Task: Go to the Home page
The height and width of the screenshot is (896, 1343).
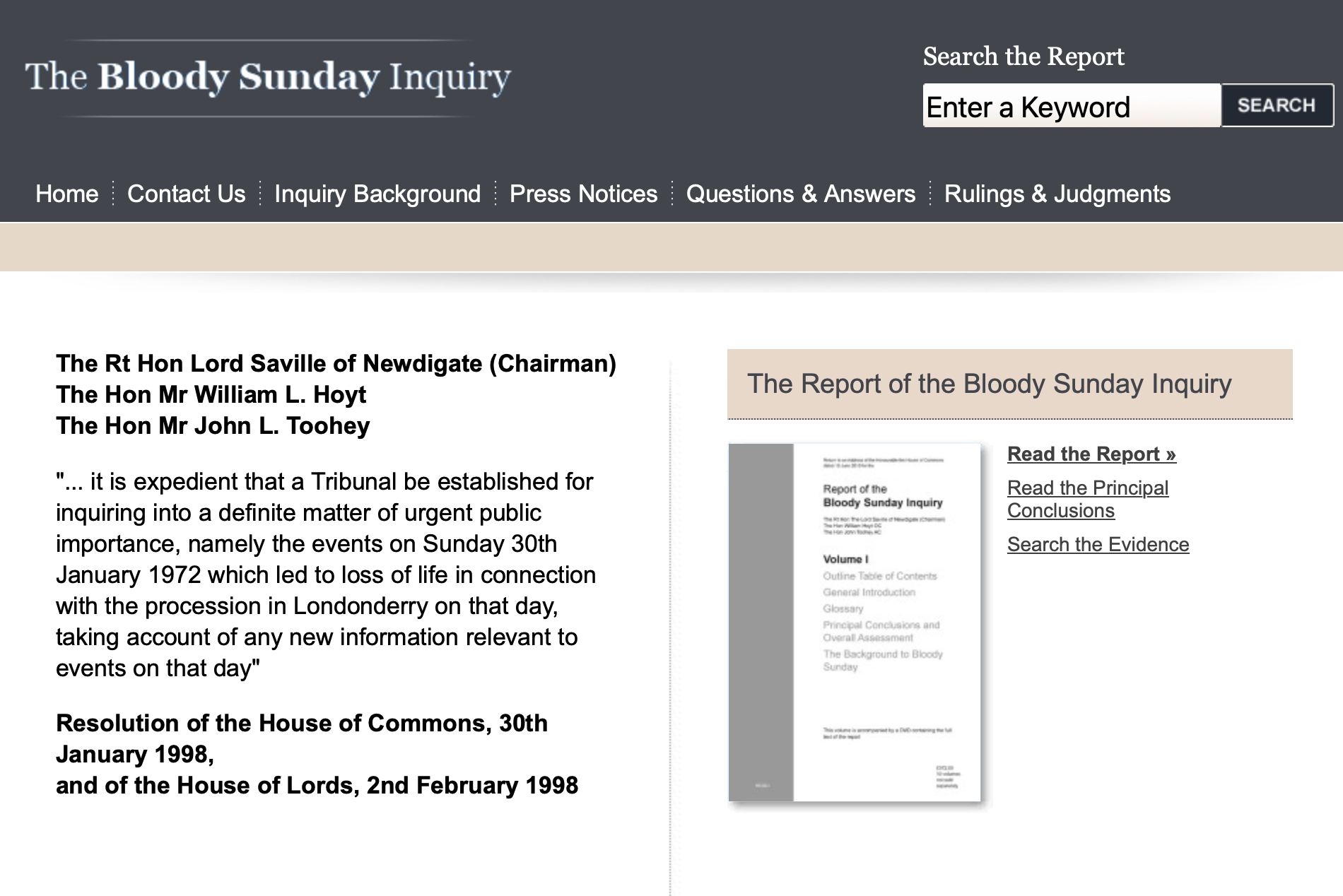Action: pos(67,194)
